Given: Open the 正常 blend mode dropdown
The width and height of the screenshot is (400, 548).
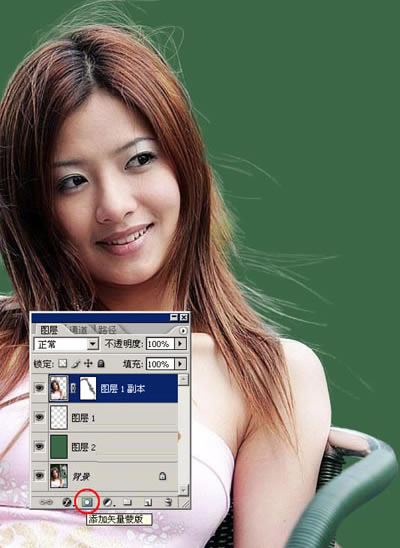Looking at the screenshot, I should point(93,344).
